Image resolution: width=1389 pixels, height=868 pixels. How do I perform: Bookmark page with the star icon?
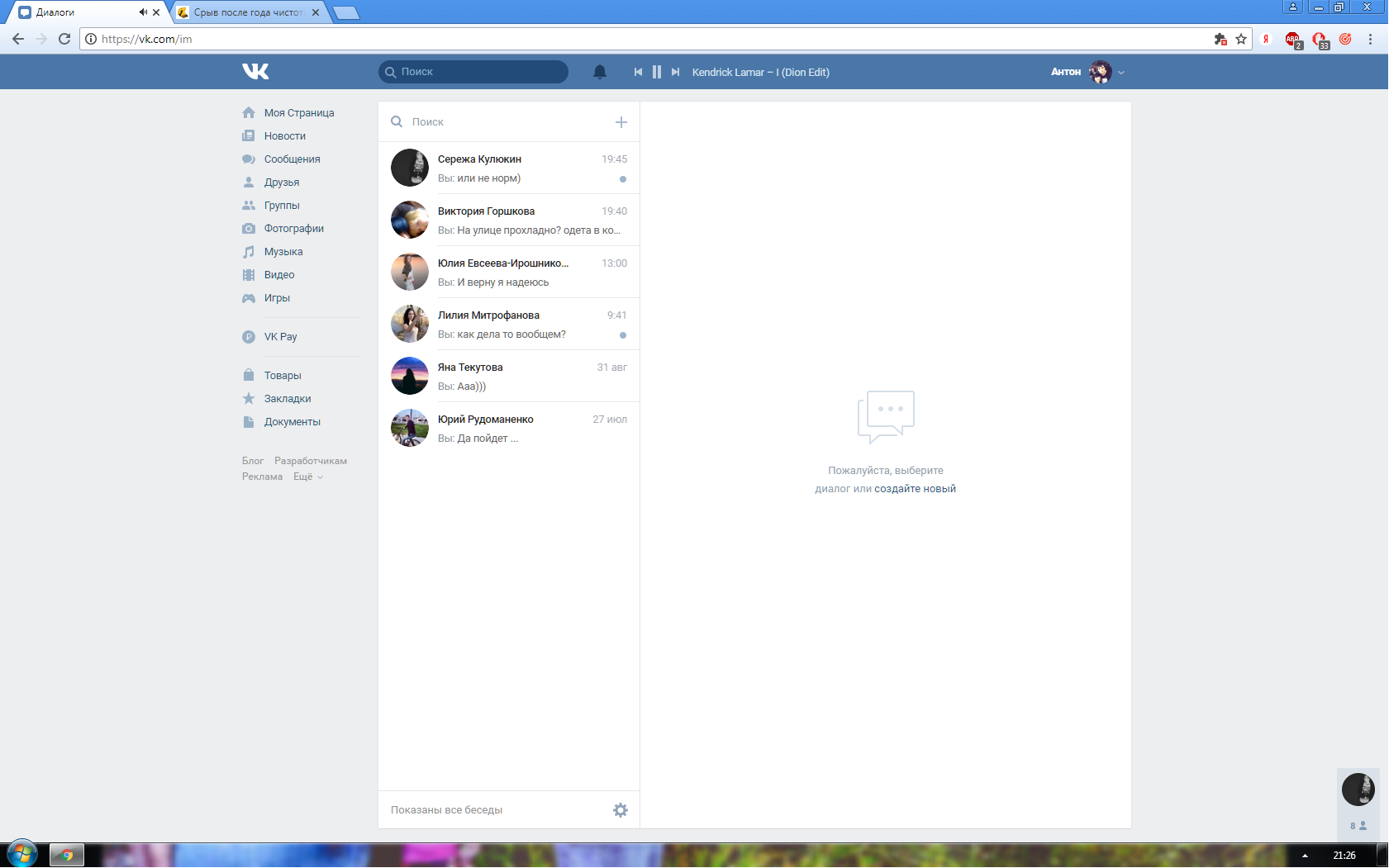click(1241, 39)
